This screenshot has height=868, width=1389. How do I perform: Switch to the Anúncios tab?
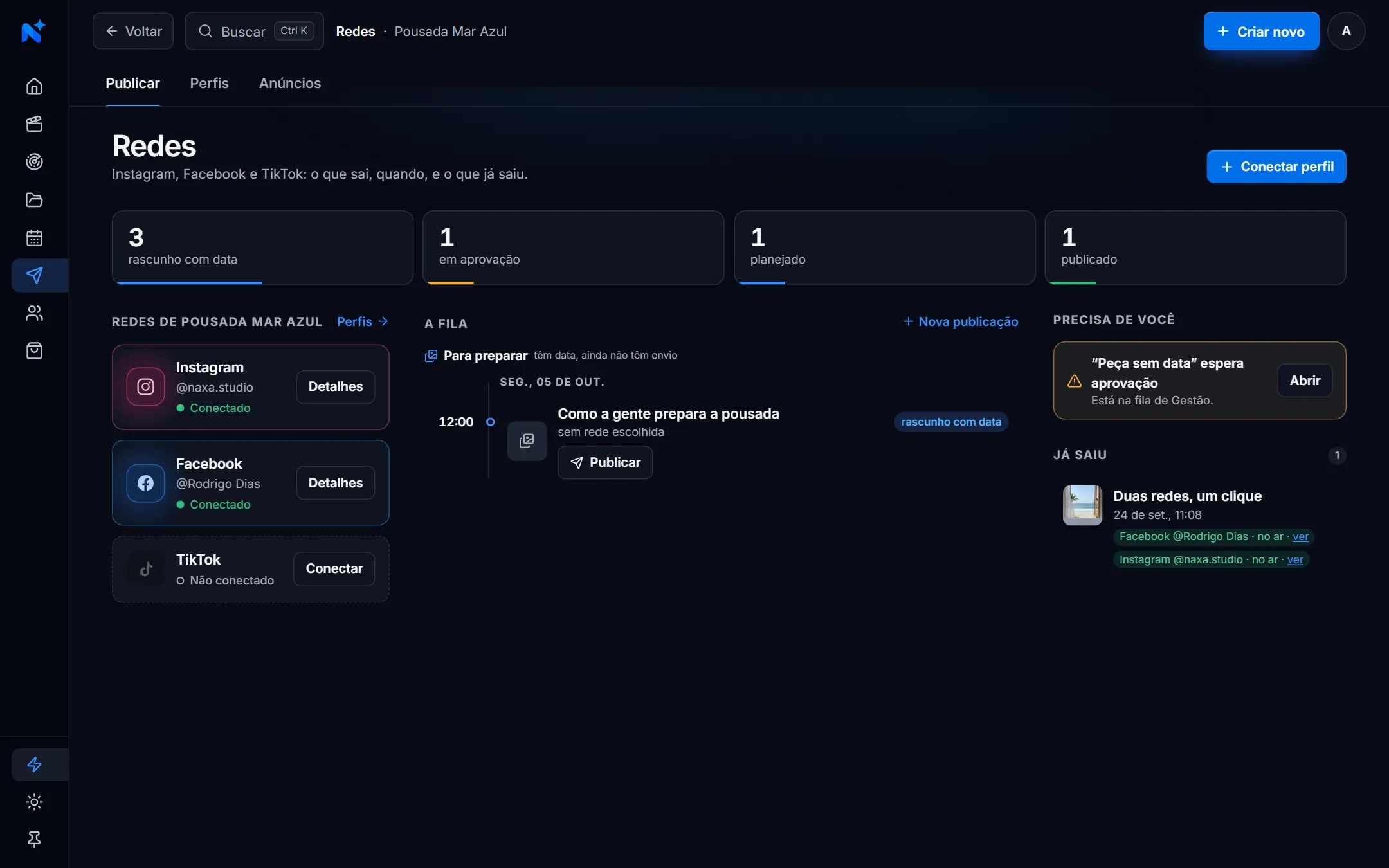[290, 84]
